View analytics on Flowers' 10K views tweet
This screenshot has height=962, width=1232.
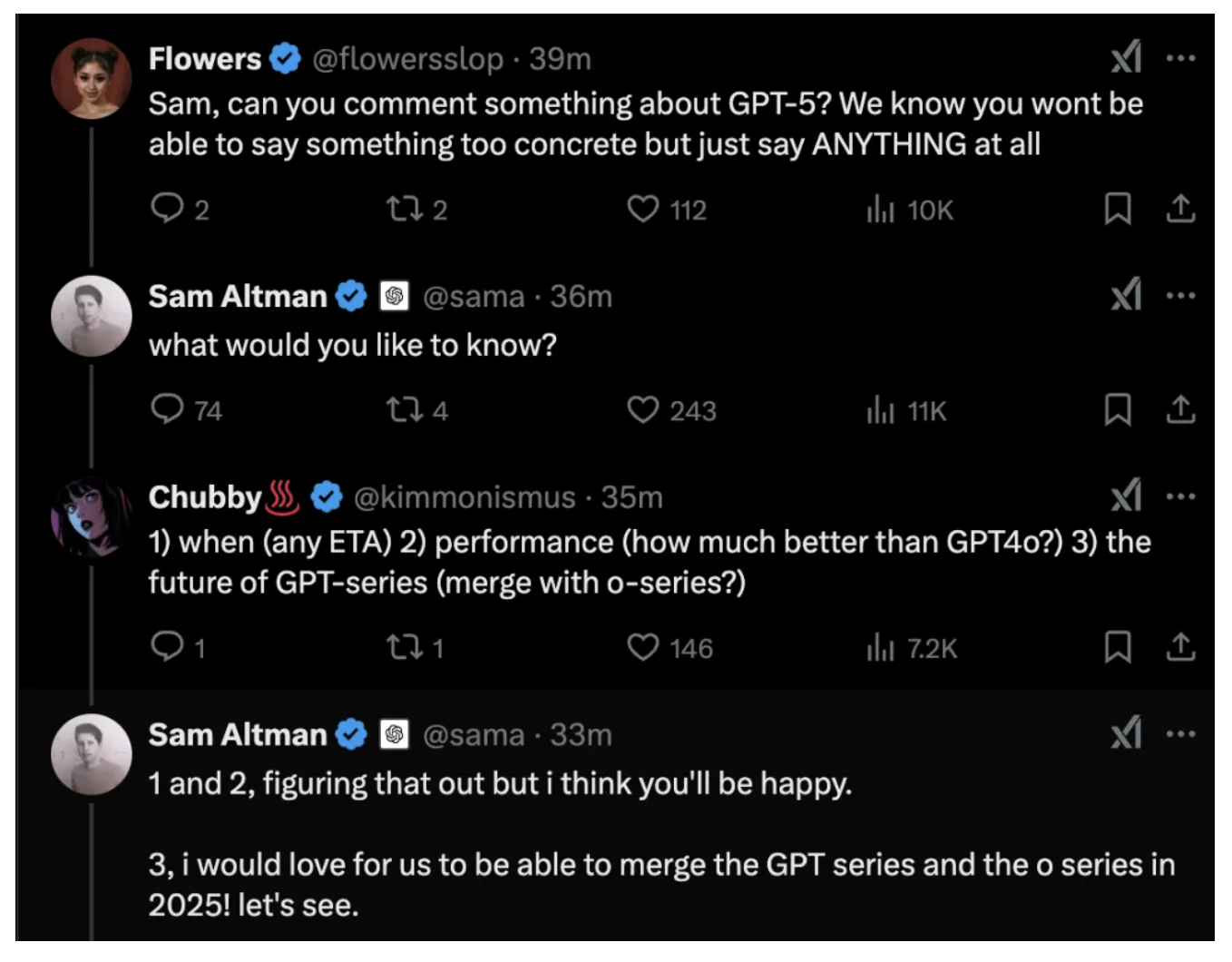pos(880,210)
